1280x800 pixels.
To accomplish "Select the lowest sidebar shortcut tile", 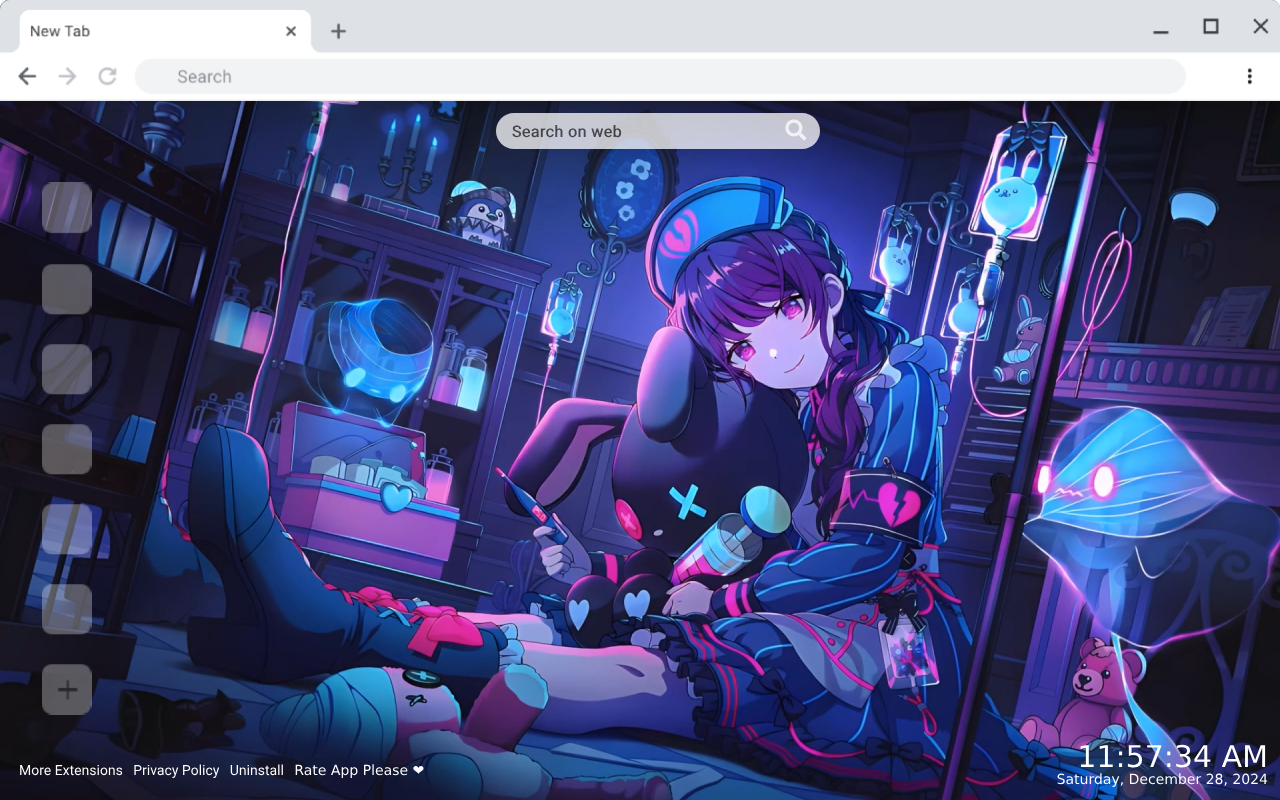I will (x=66, y=606).
